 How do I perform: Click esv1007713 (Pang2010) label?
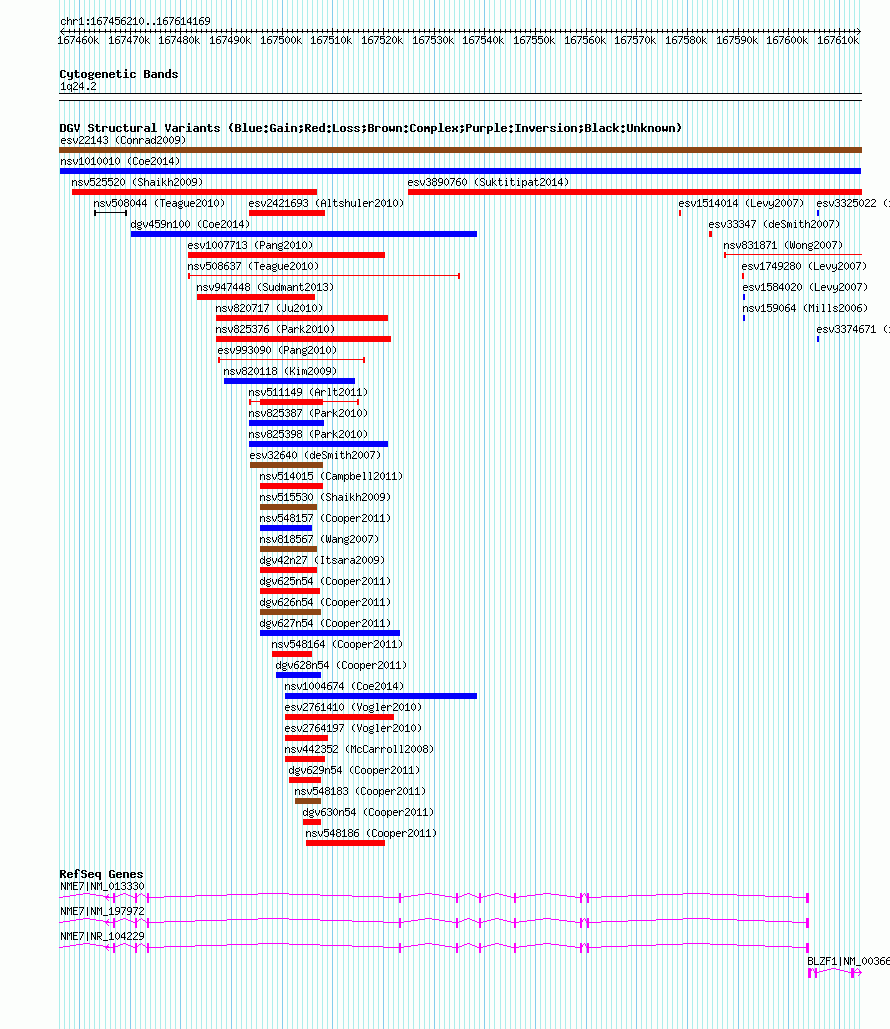click(250, 245)
